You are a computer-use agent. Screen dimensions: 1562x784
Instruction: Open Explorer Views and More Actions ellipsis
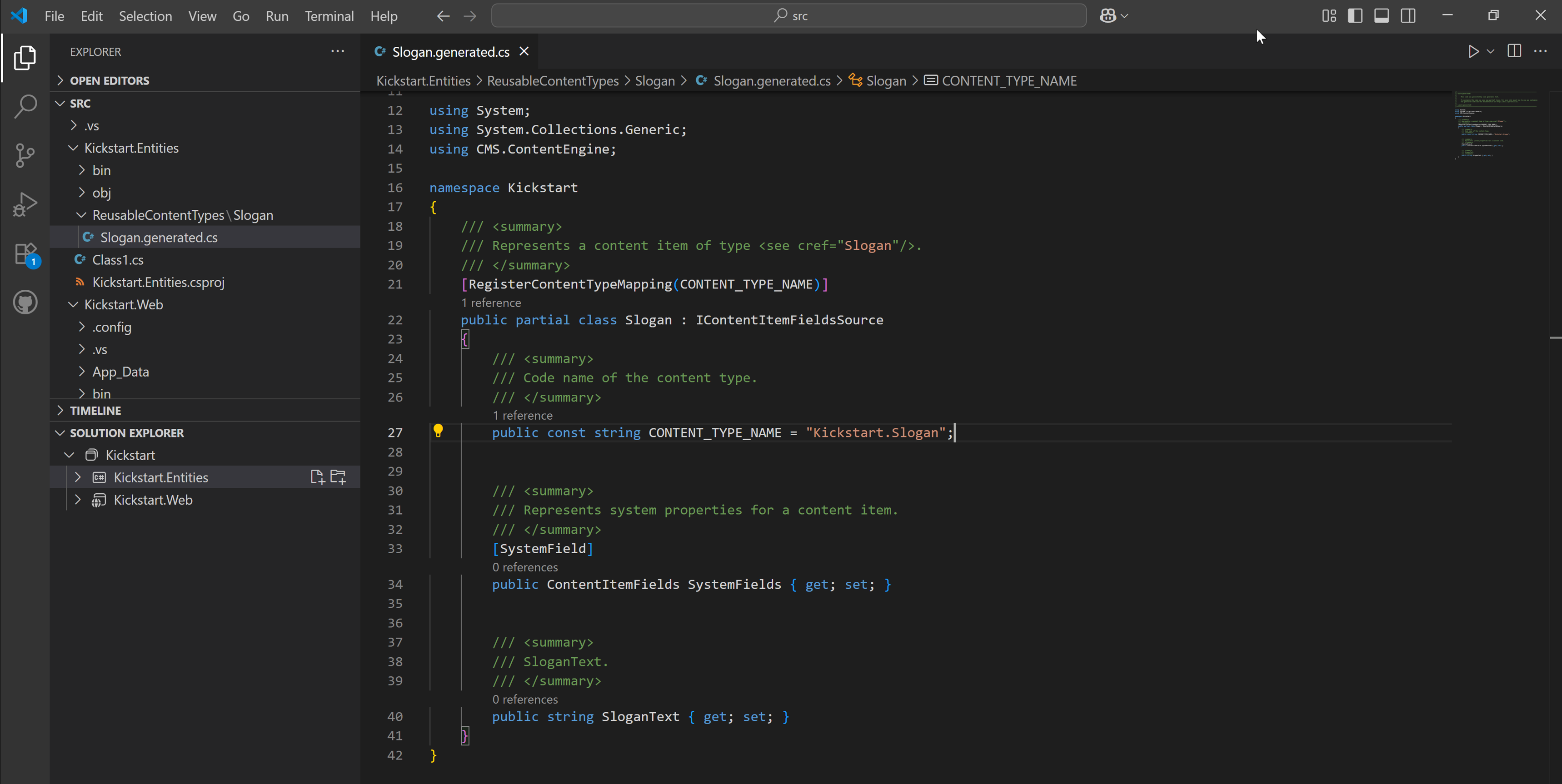pyautogui.click(x=338, y=51)
